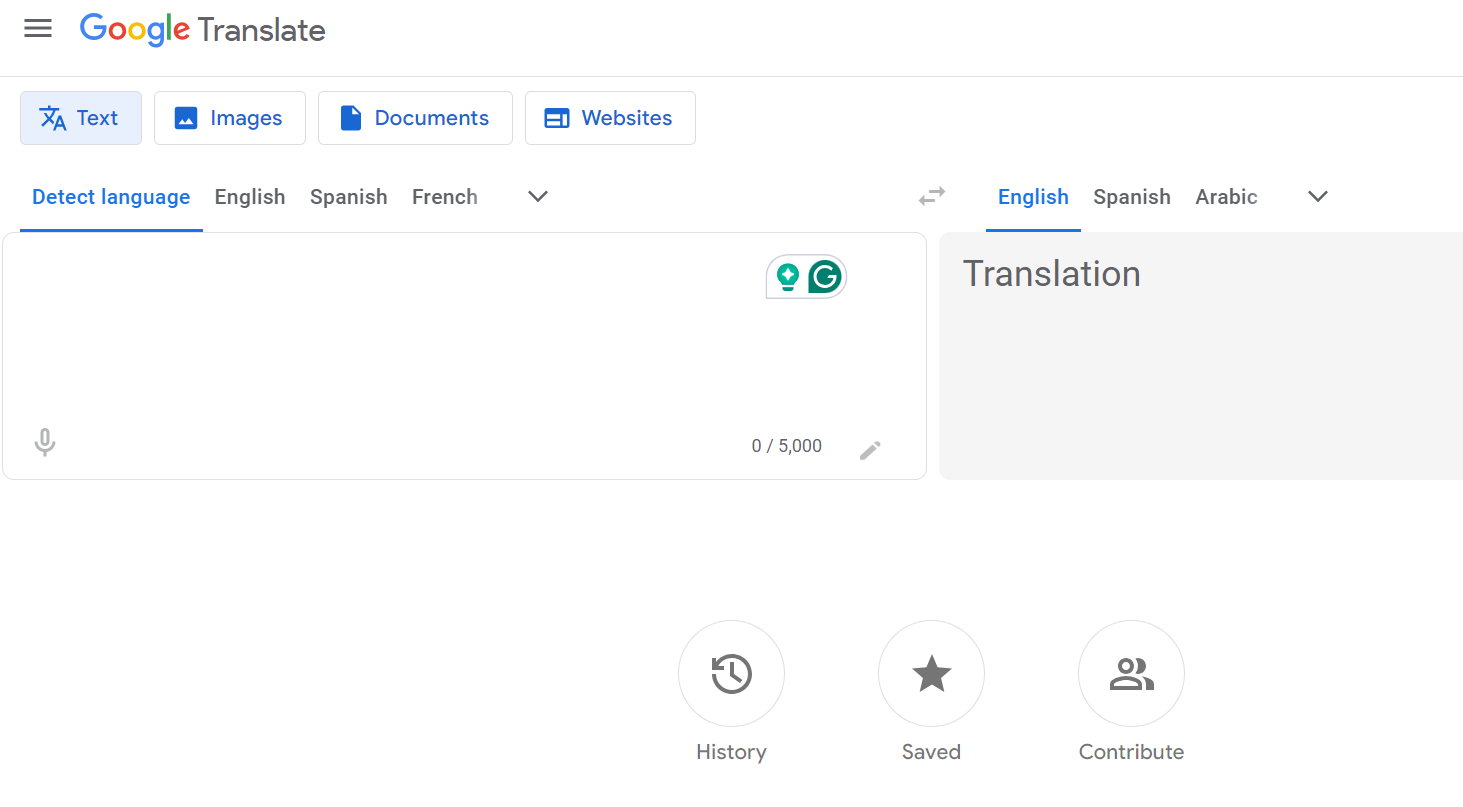Select the Websites translation mode
The width and height of the screenshot is (1463, 807).
[x=610, y=117]
